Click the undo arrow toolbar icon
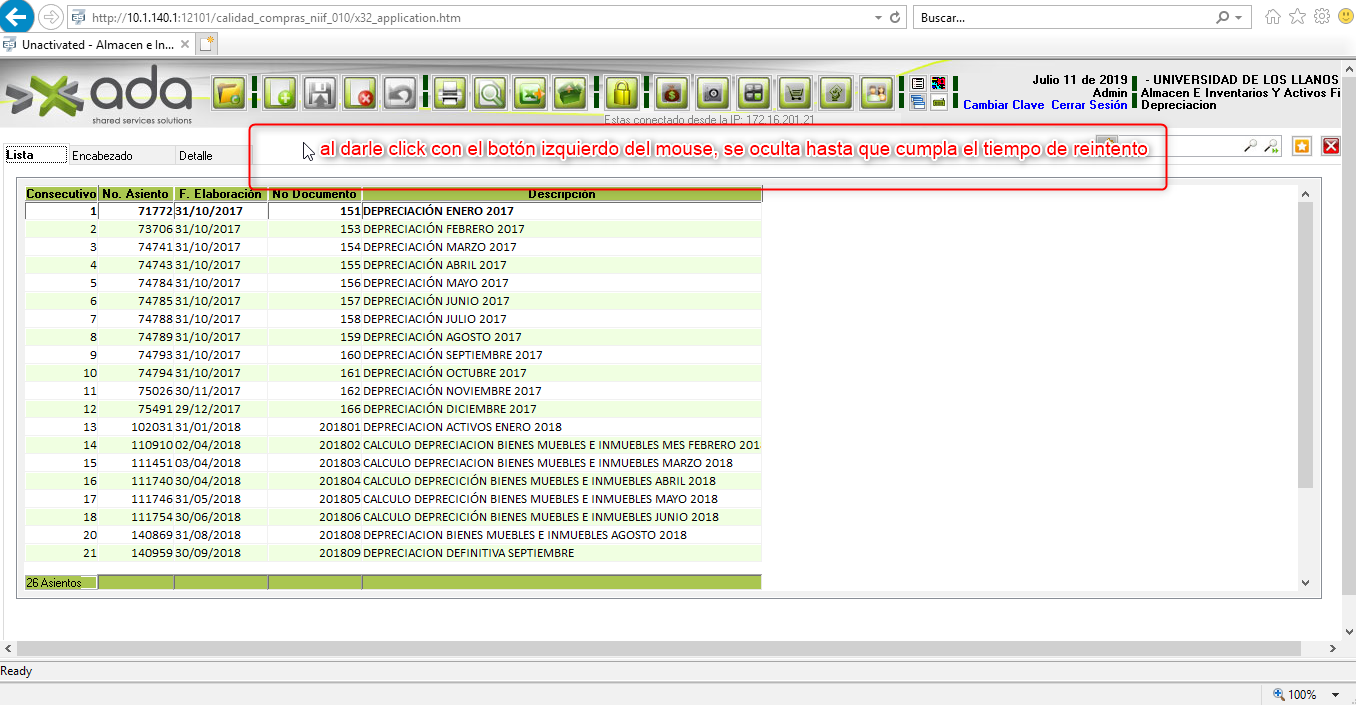The height and width of the screenshot is (705, 1356). 400,93
